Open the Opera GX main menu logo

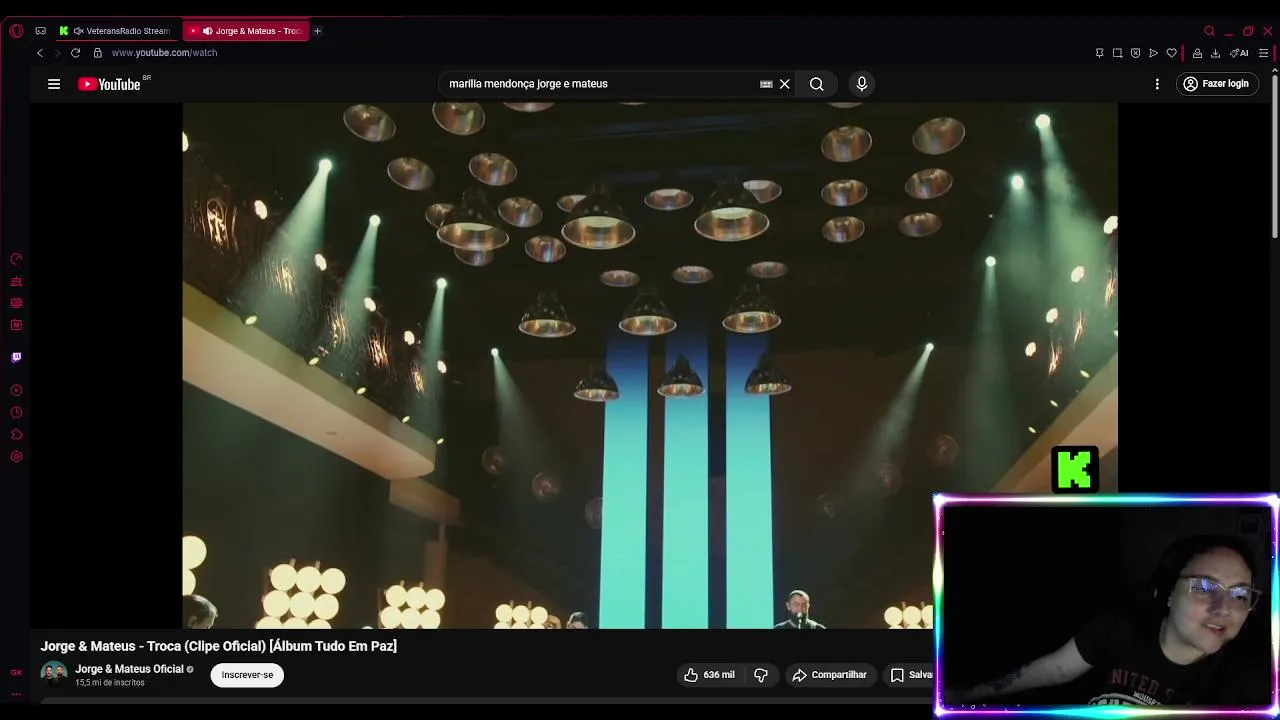[x=16, y=31]
